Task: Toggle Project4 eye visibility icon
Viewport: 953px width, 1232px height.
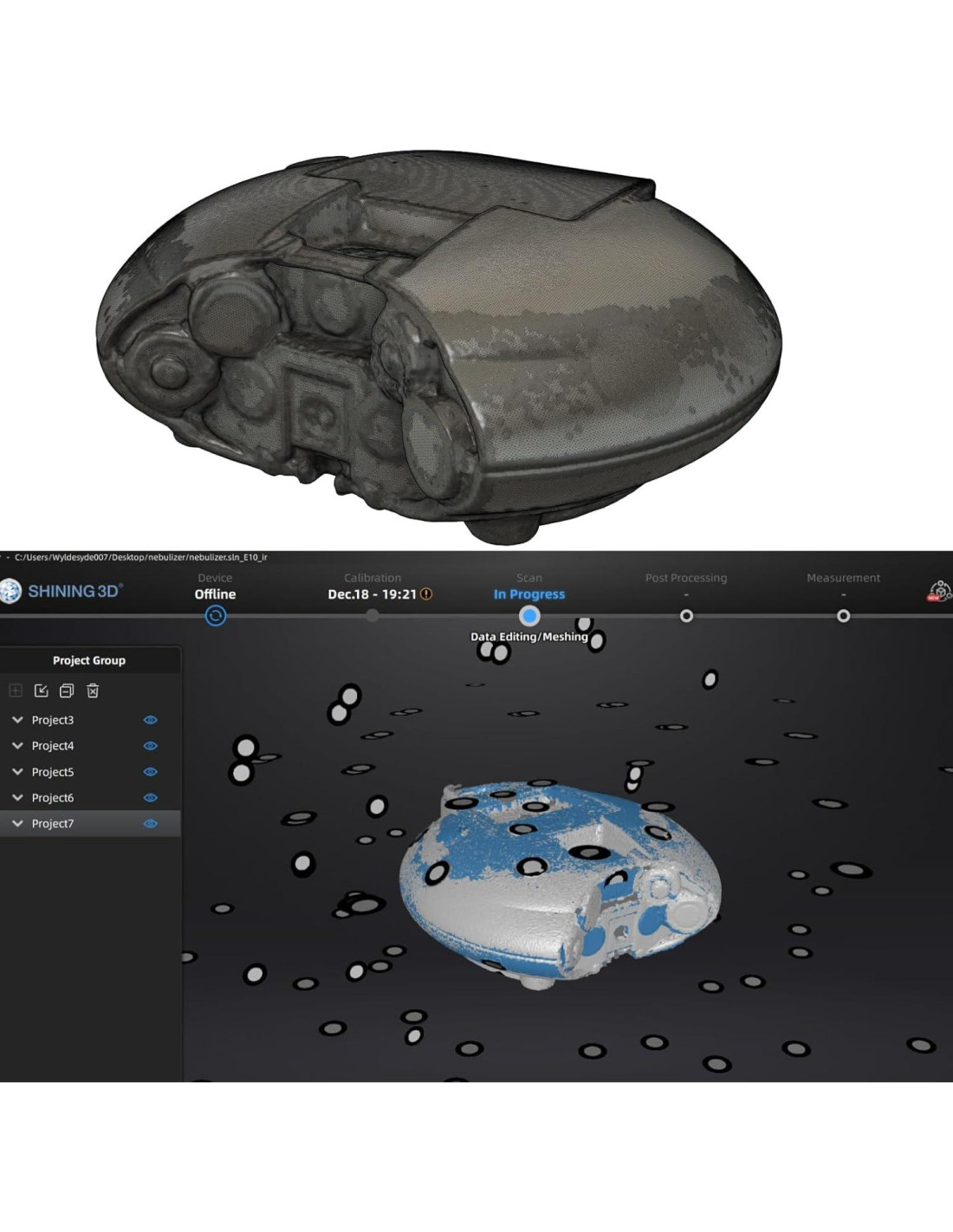Action: 150,746
